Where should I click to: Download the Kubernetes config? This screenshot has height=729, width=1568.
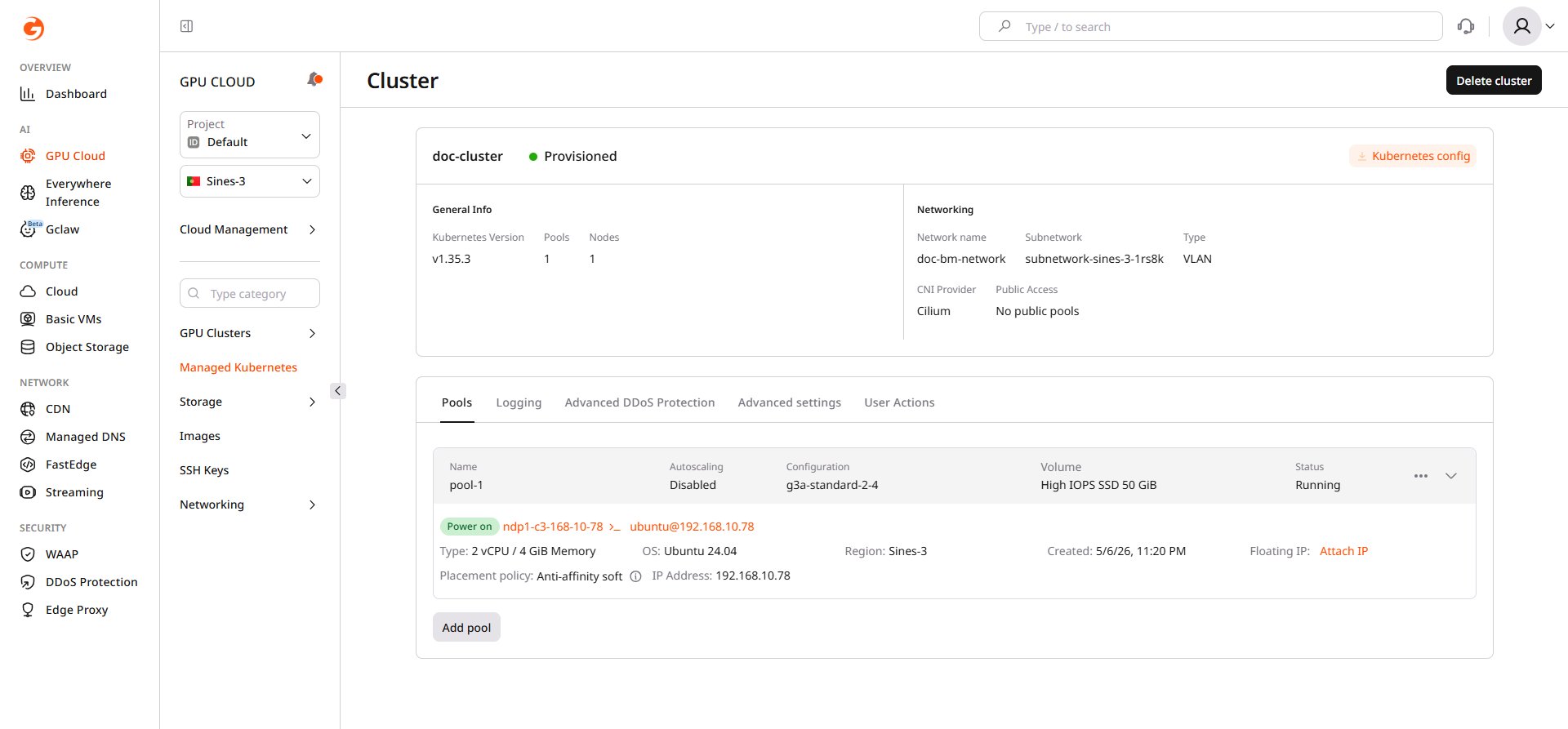coord(1413,156)
